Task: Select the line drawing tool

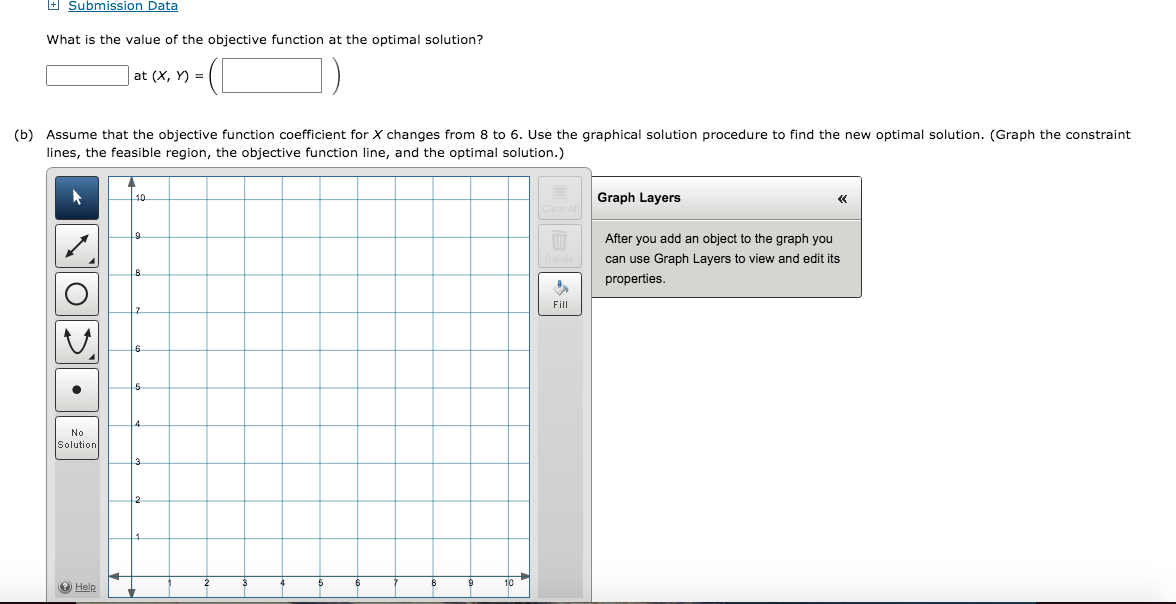Action: [x=76, y=246]
